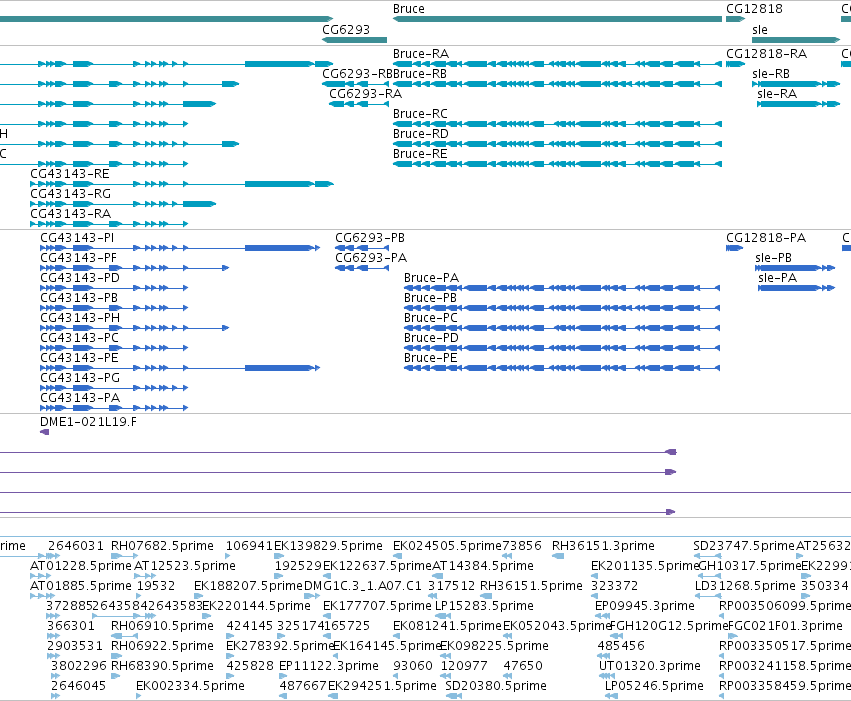Click EST label LP15283.5prime
Image resolution: width=851 pixels, height=701 pixels.
484,606
